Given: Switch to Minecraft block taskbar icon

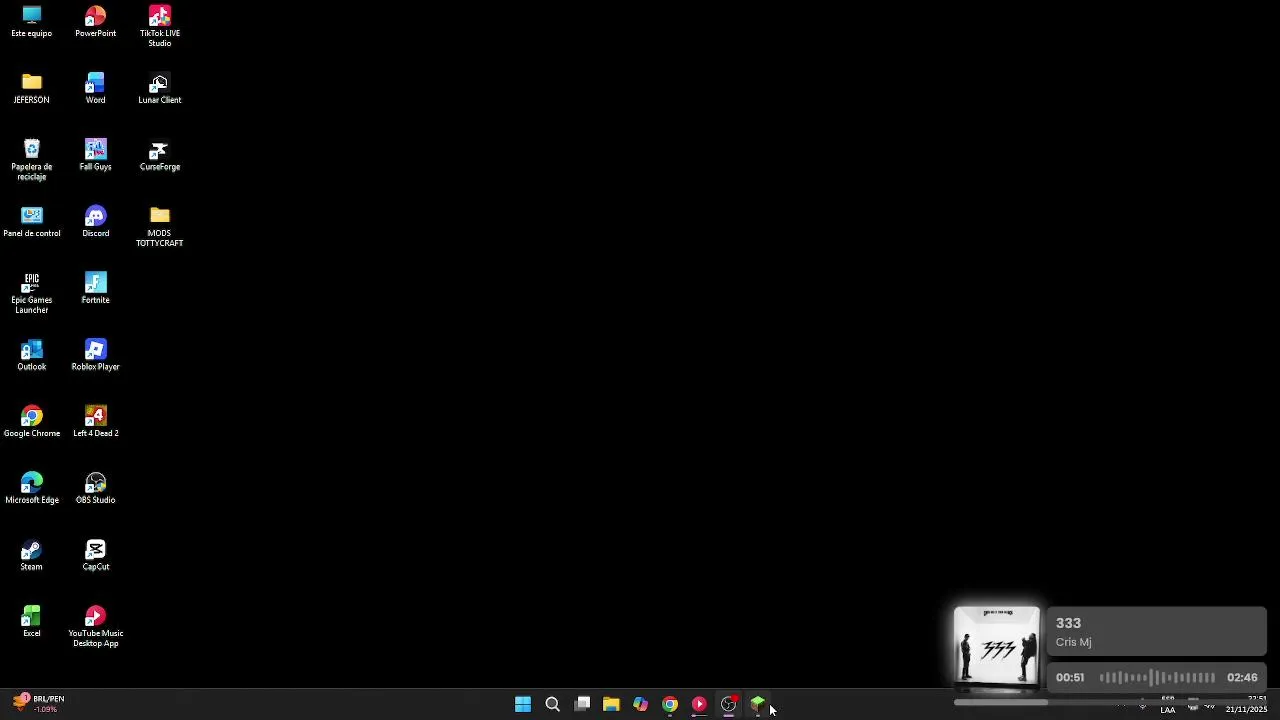Looking at the screenshot, I should (758, 704).
